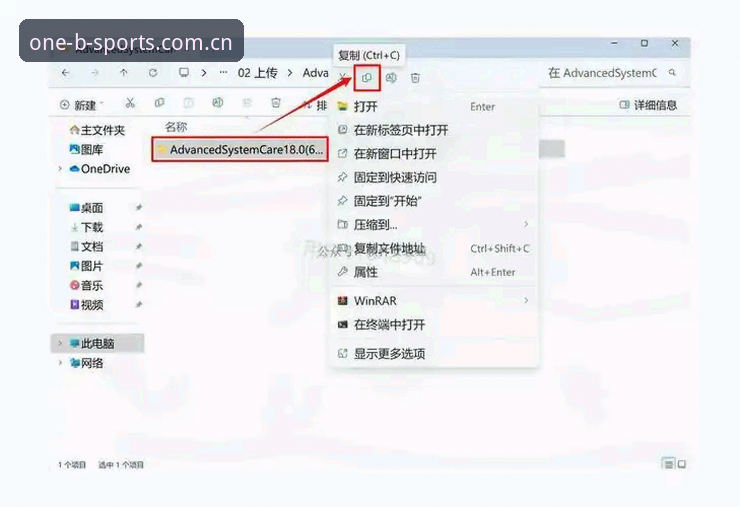Click the address bar ellipsis for hidden path
The height and width of the screenshot is (507, 740).
click(x=223, y=73)
